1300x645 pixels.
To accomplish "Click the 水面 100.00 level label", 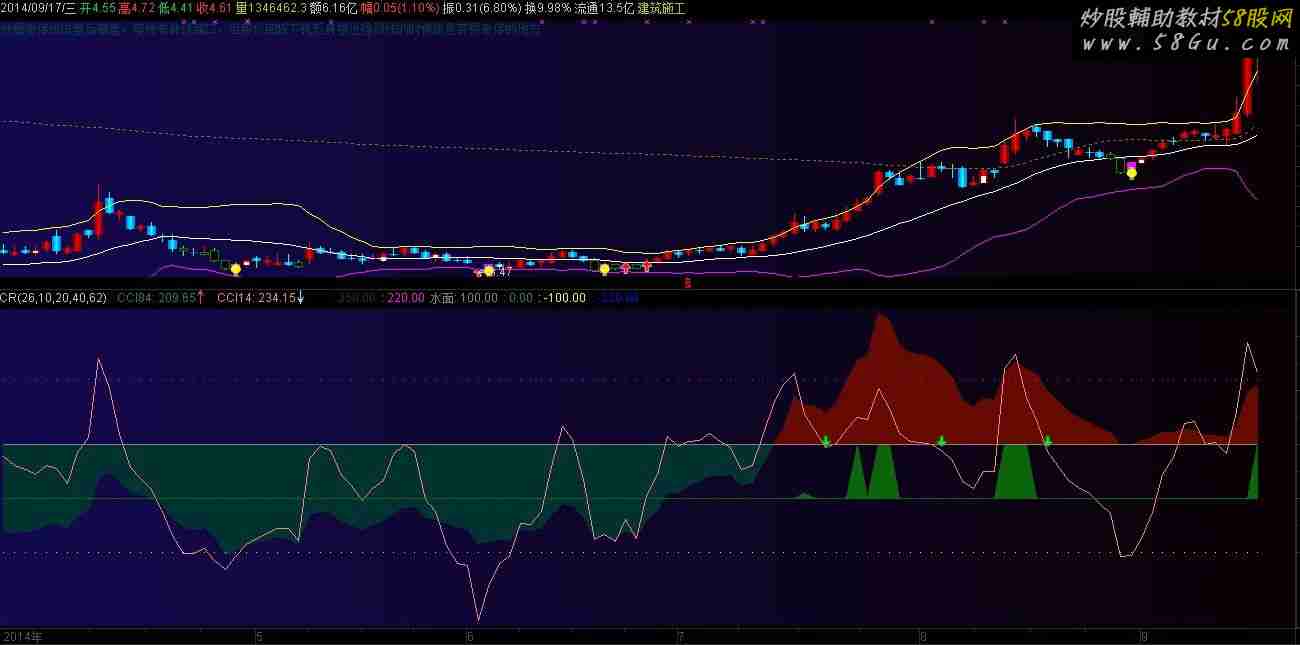I will [x=463, y=298].
